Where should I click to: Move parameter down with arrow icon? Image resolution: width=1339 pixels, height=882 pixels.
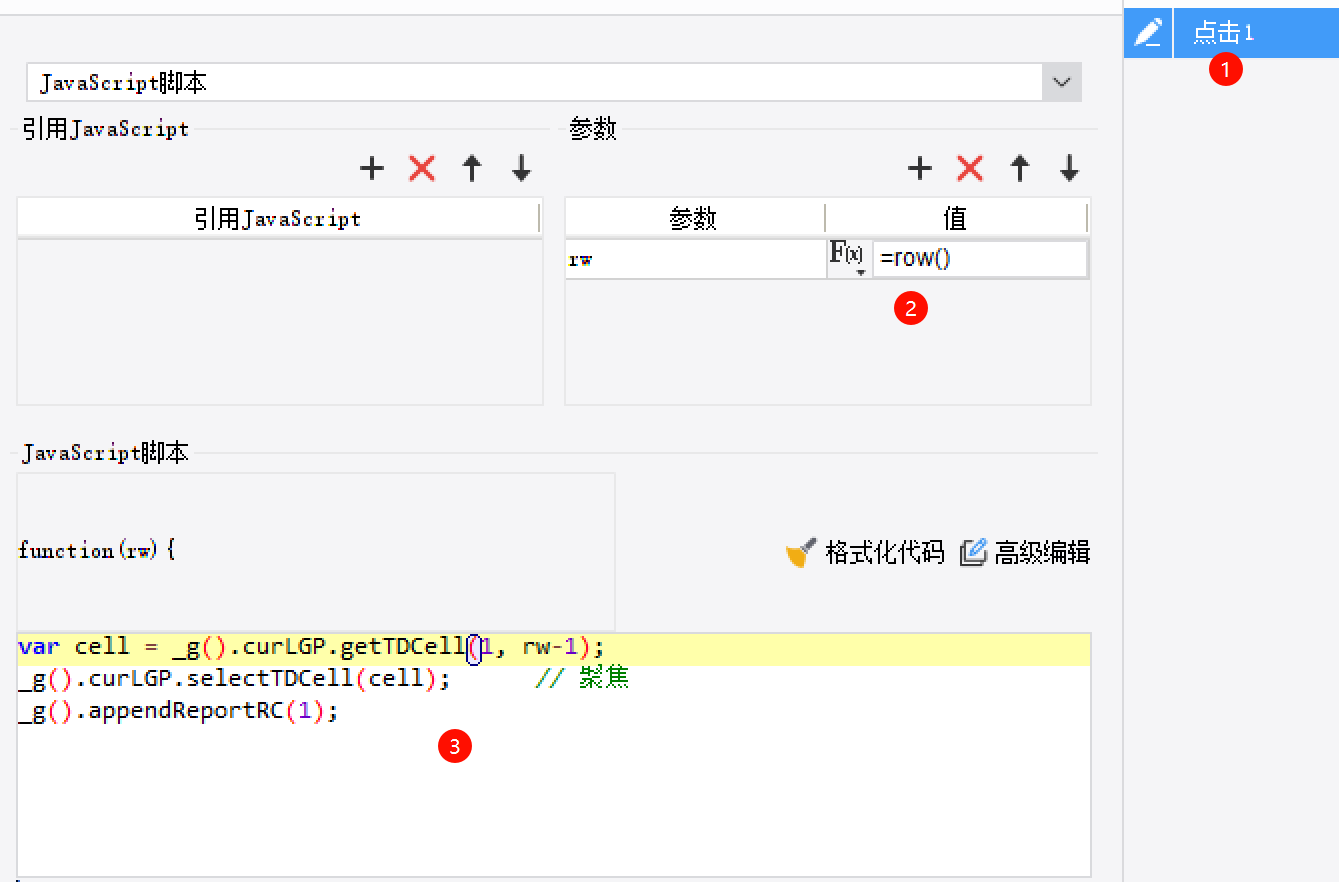point(1069,168)
